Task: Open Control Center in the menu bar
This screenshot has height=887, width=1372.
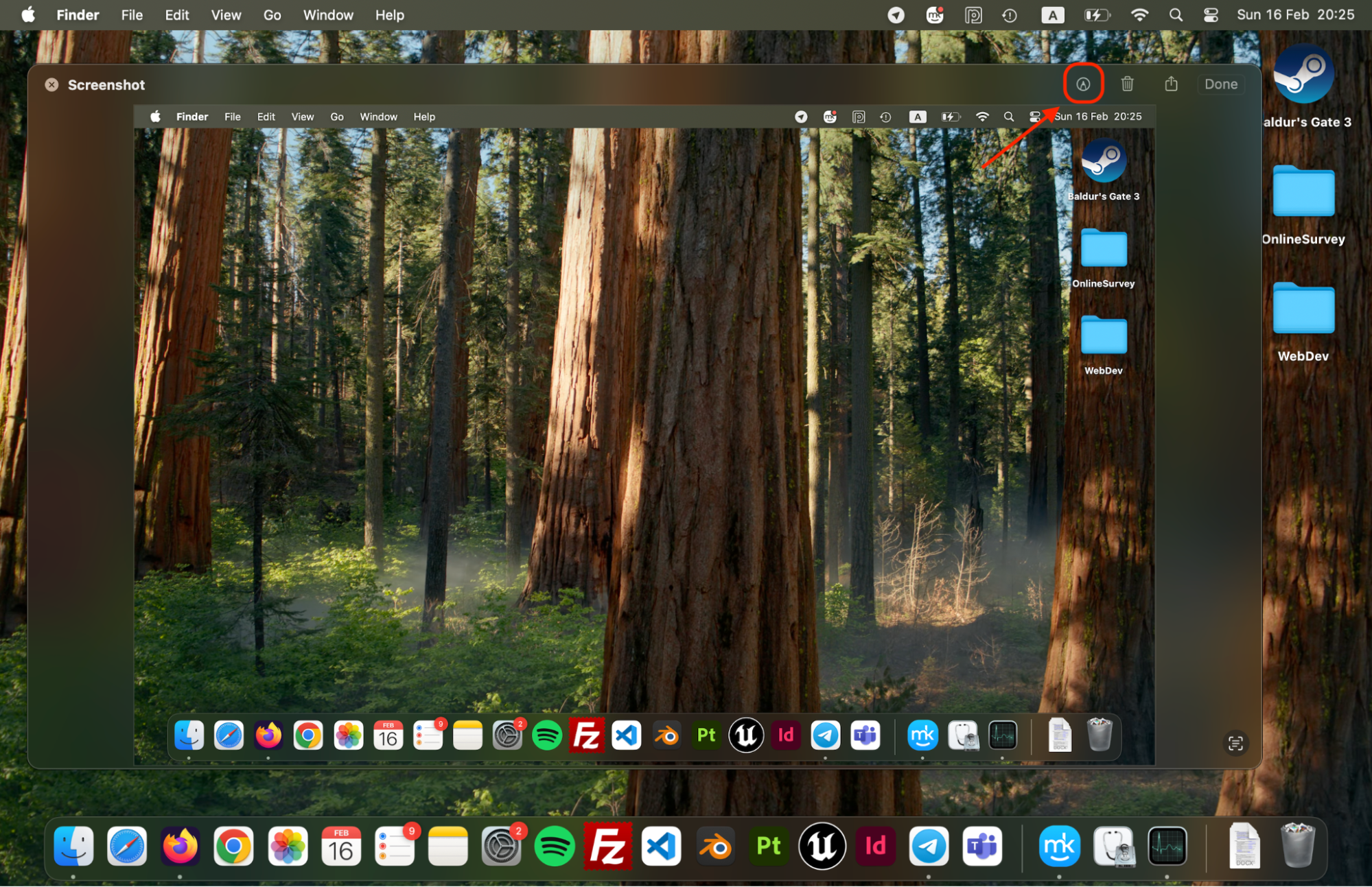Action: 1211,14
